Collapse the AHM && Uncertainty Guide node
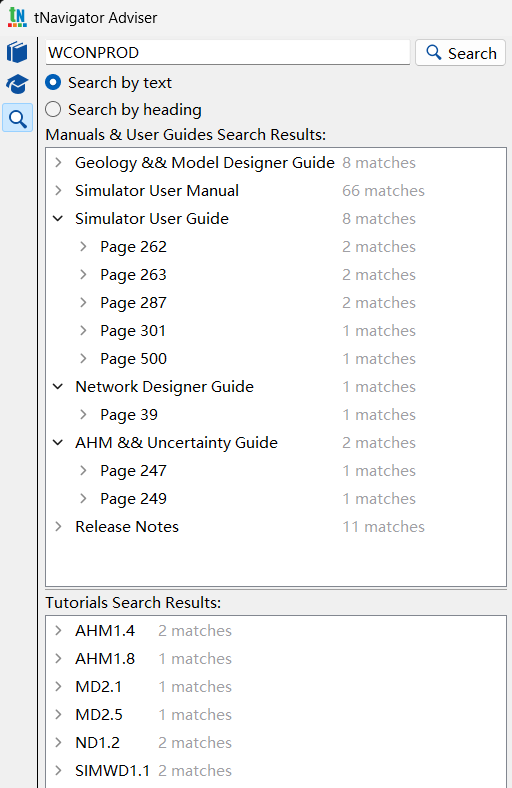This screenshot has height=788, width=512. [x=58, y=443]
